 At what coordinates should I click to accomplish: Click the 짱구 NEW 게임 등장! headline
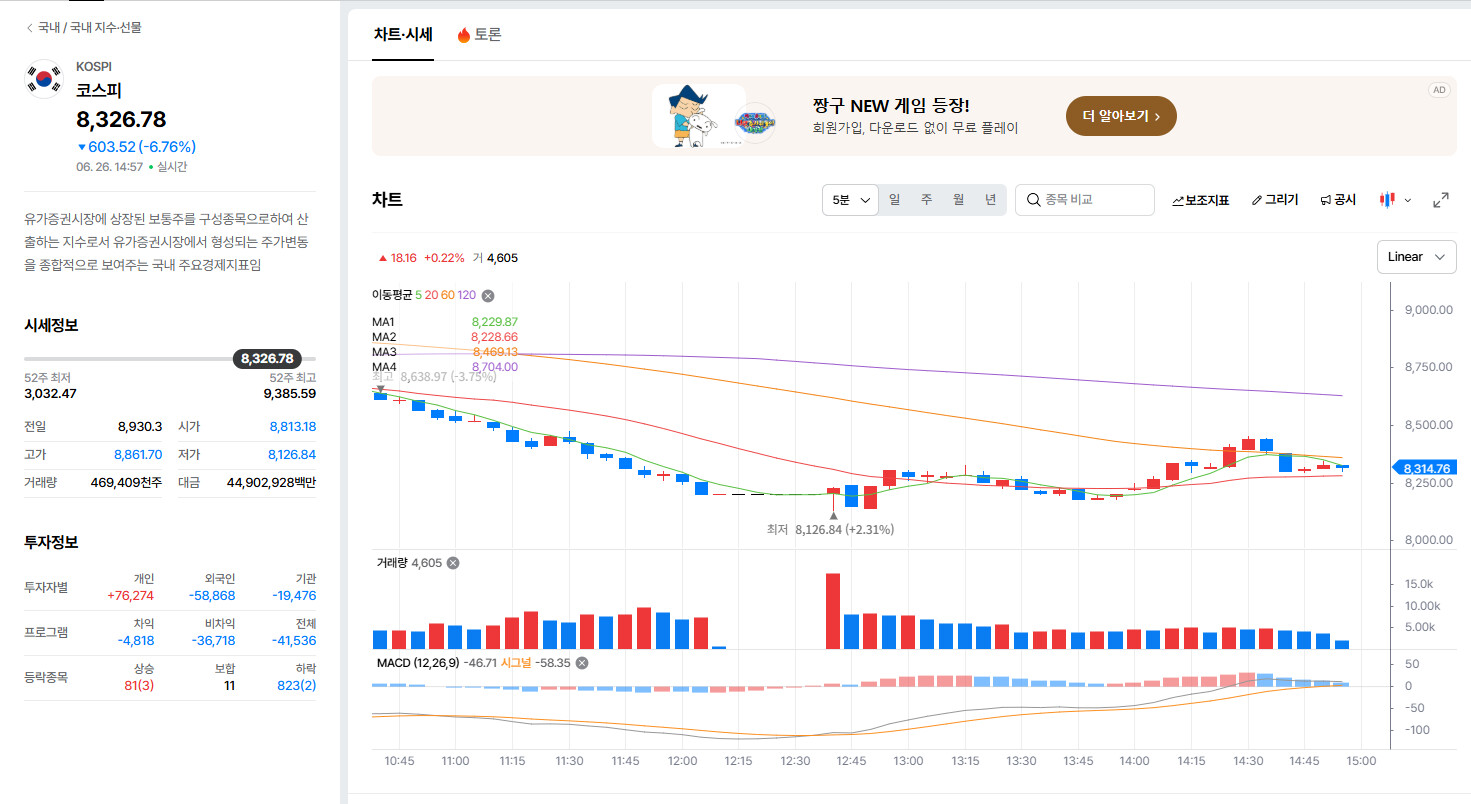tap(892, 106)
